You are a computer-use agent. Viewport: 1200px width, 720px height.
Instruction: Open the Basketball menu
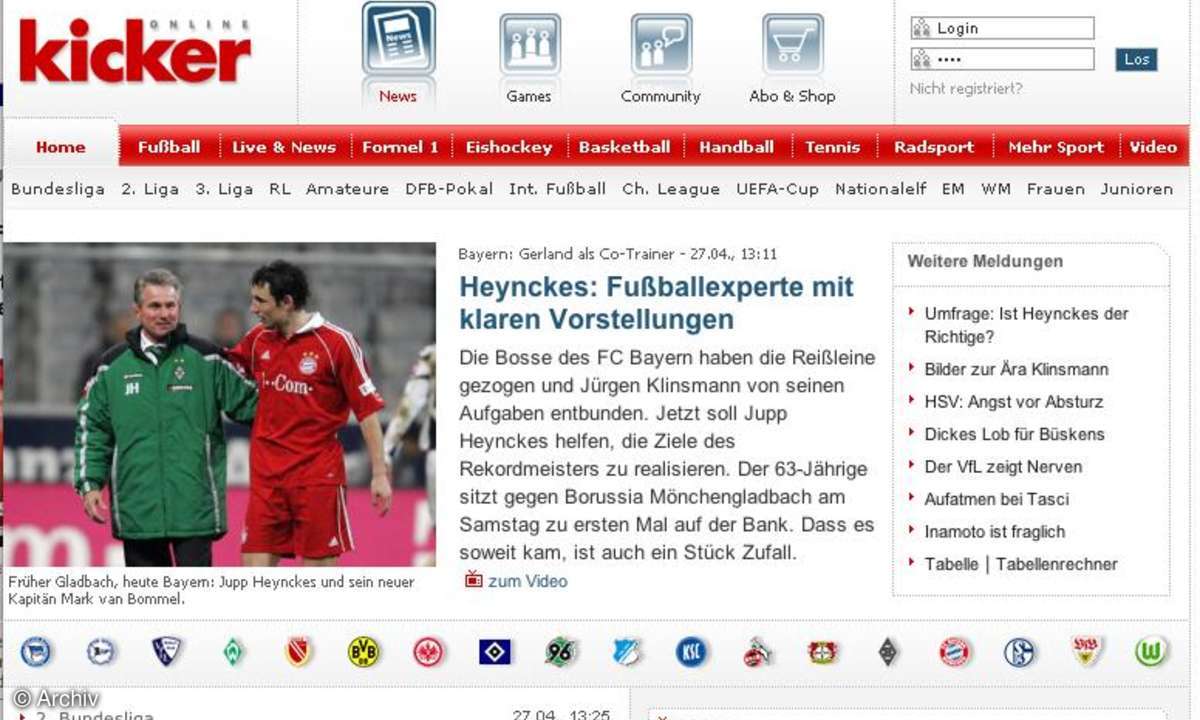pyautogui.click(x=625, y=147)
